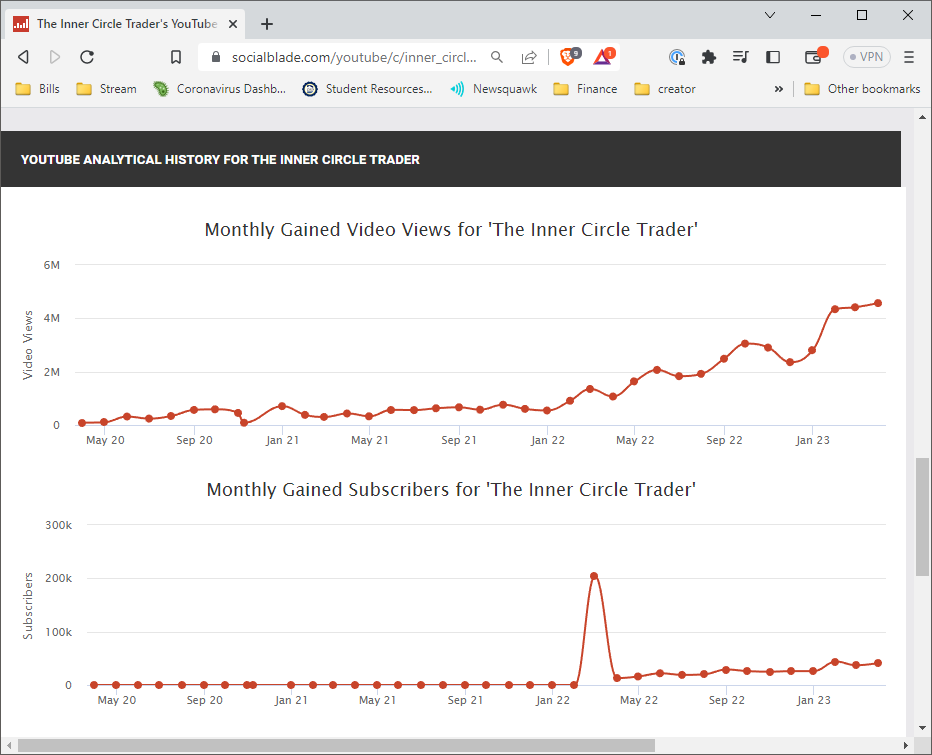Toggle the browser sidebar panel
Screen dimensions: 932x755
[773, 57]
